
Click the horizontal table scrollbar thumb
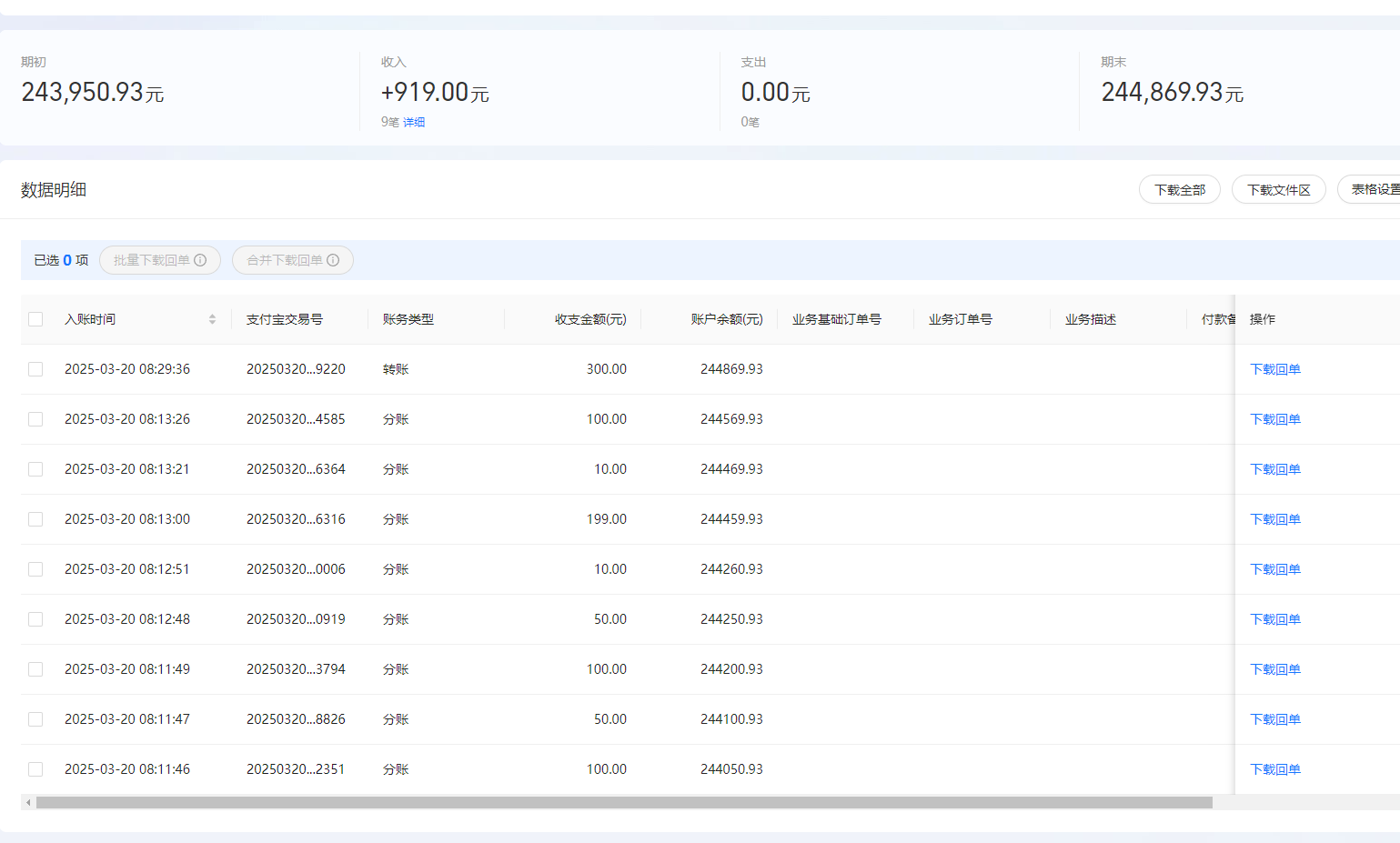[624, 803]
